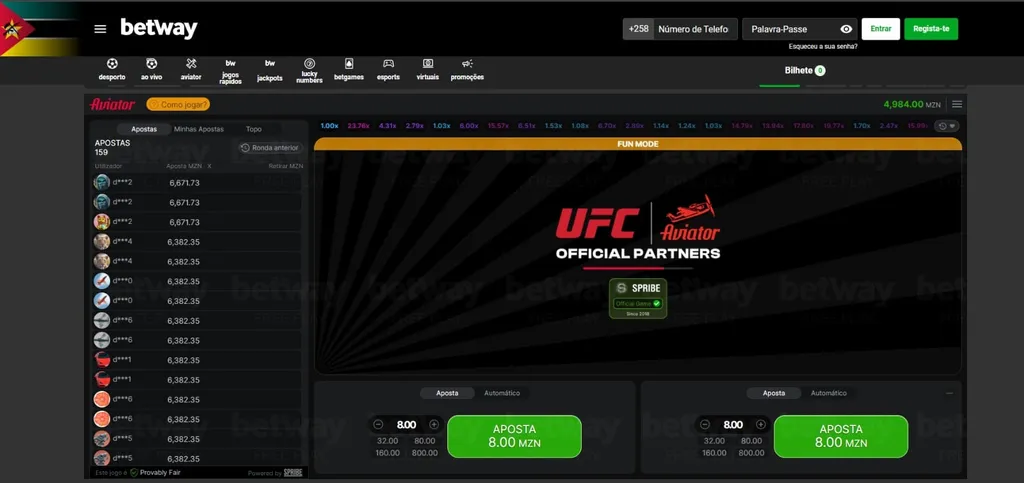
Task: Select 160.00 preset in left bet panel
Action: point(387,453)
